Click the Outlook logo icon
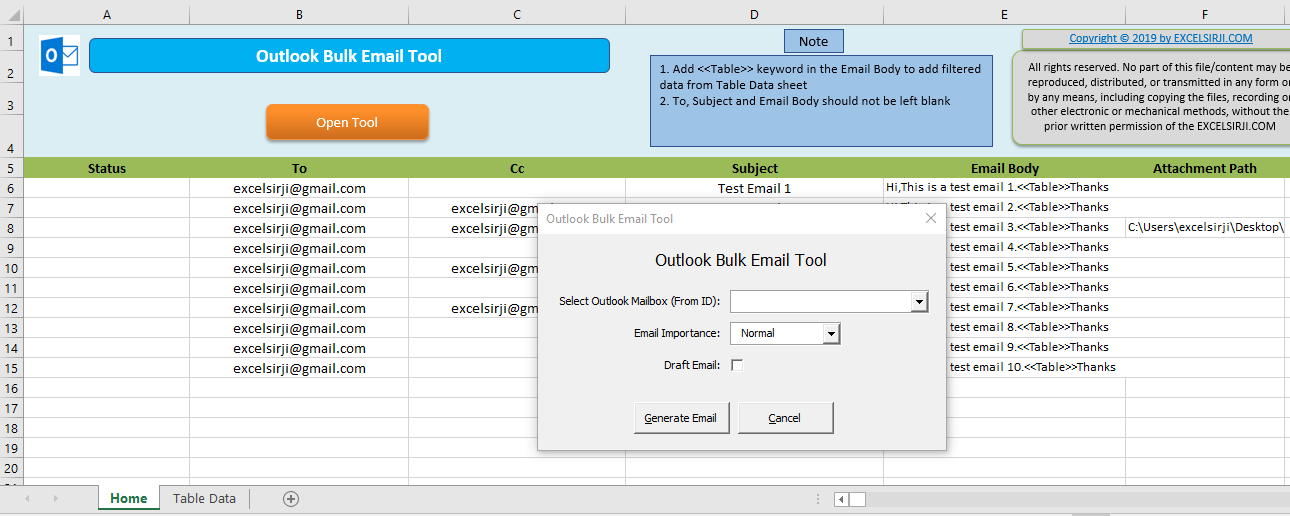Screen dimensions: 1290x516 (x=59, y=56)
